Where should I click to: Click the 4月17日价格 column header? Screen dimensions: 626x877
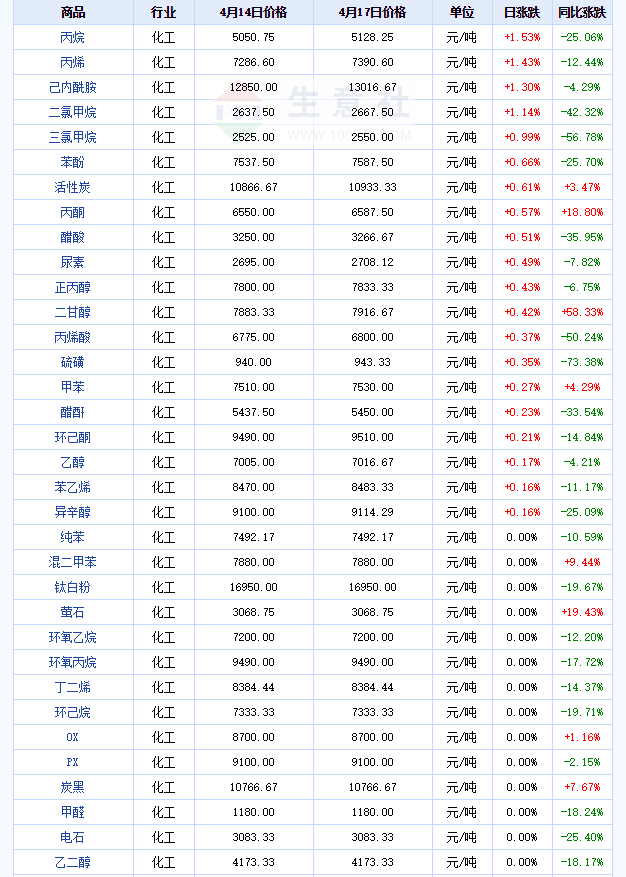pyautogui.click(x=373, y=12)
